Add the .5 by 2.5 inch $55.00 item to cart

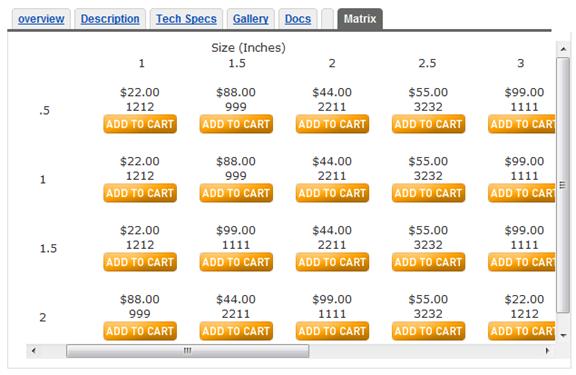click(x=428, y=124)
